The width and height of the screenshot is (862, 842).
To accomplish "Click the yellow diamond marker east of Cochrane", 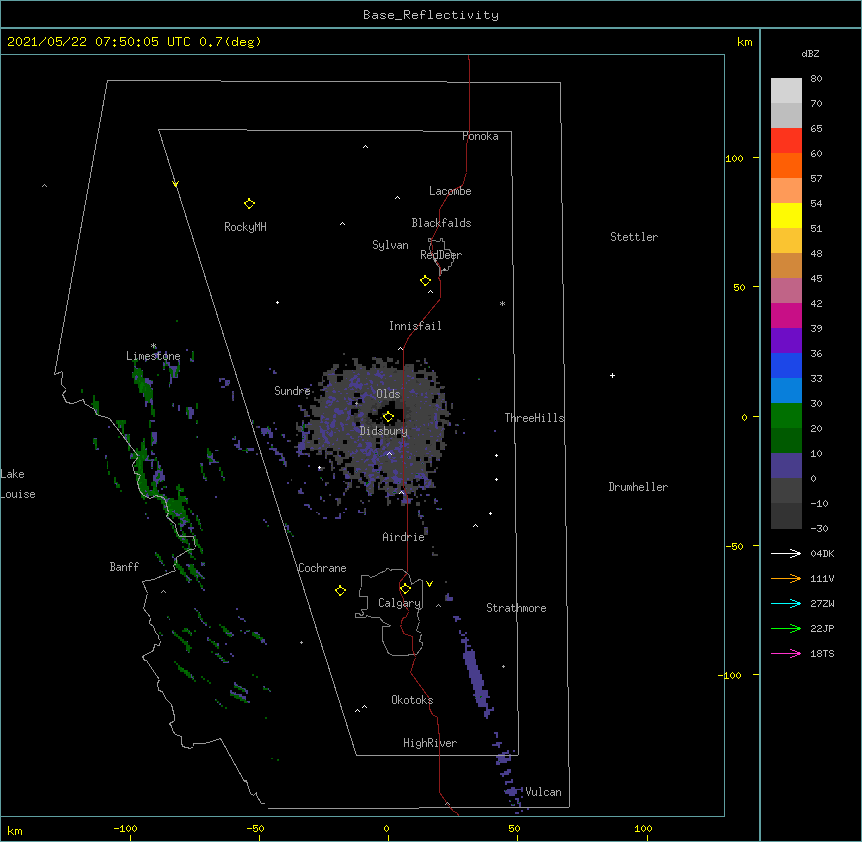I will [340, 590].
